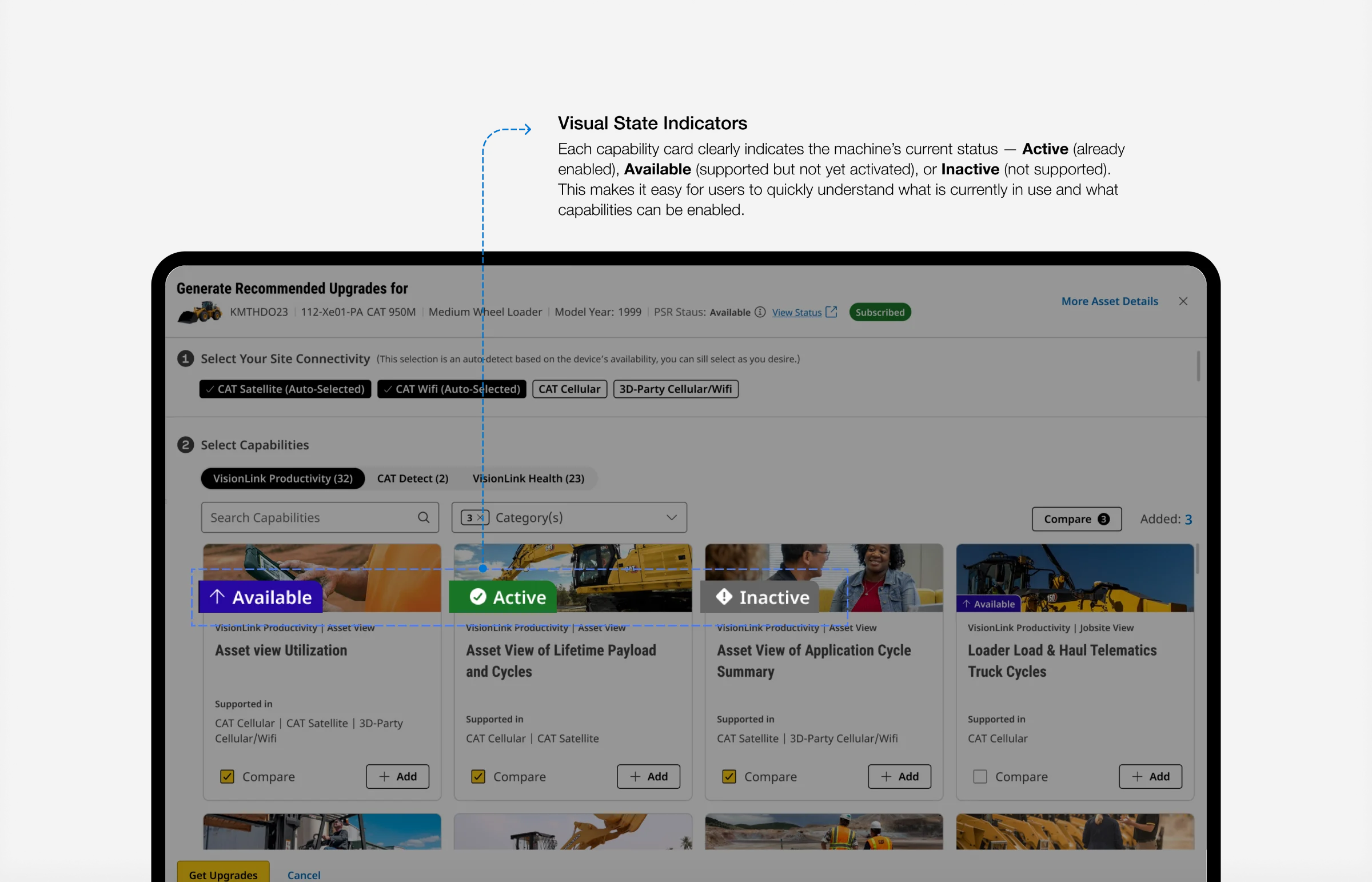
Task: Click Asset View of Application Cycle Summary title
Action: click(813, 661)
